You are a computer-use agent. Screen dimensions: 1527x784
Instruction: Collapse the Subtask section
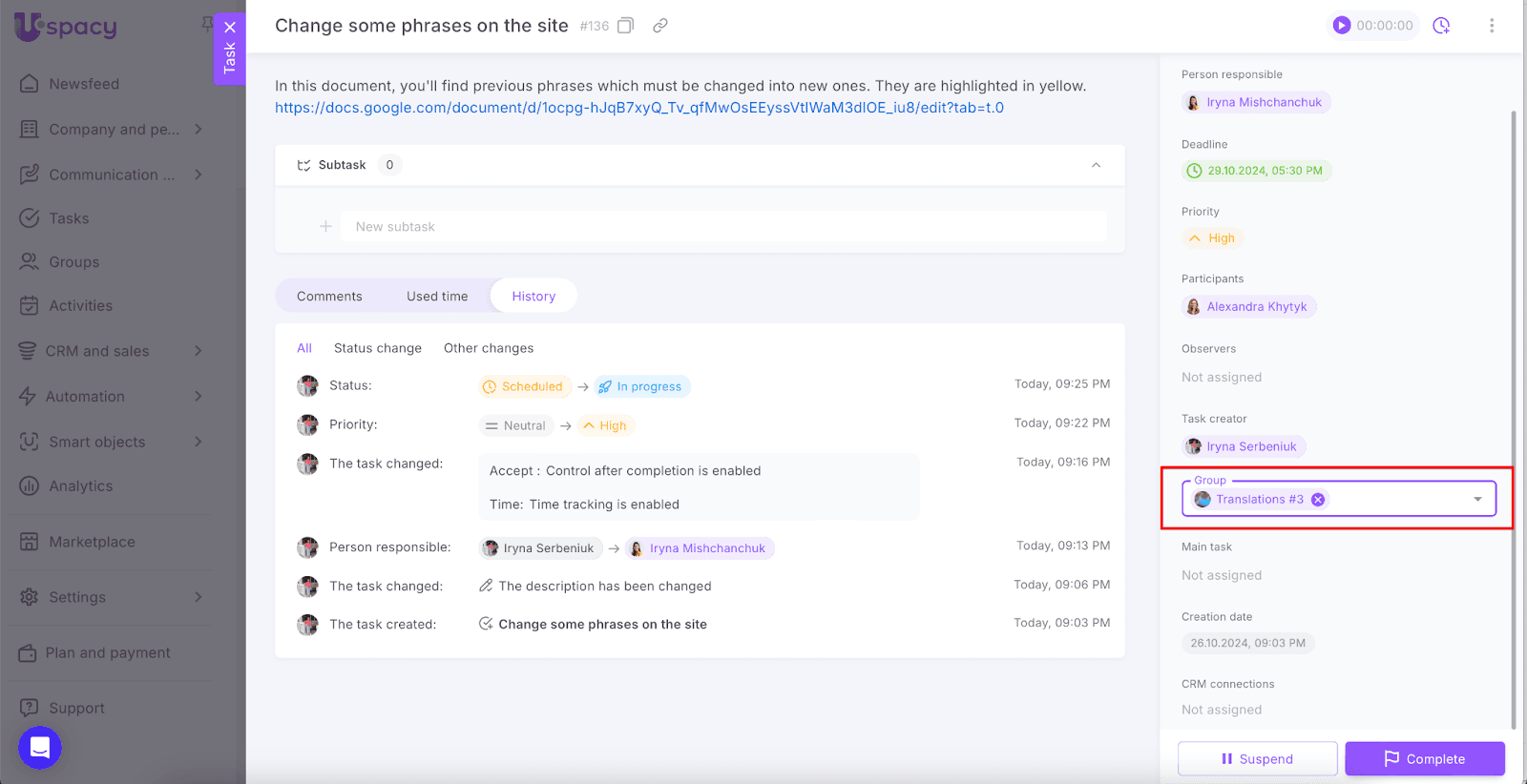pyautogui.click(x=1096, y=165)
